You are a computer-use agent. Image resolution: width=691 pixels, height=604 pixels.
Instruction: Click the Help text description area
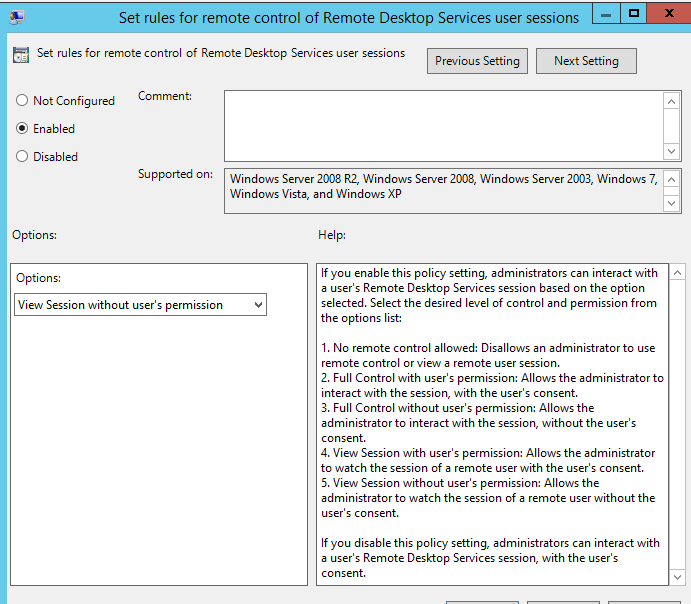pyautogui.click(x=490, y=420)
